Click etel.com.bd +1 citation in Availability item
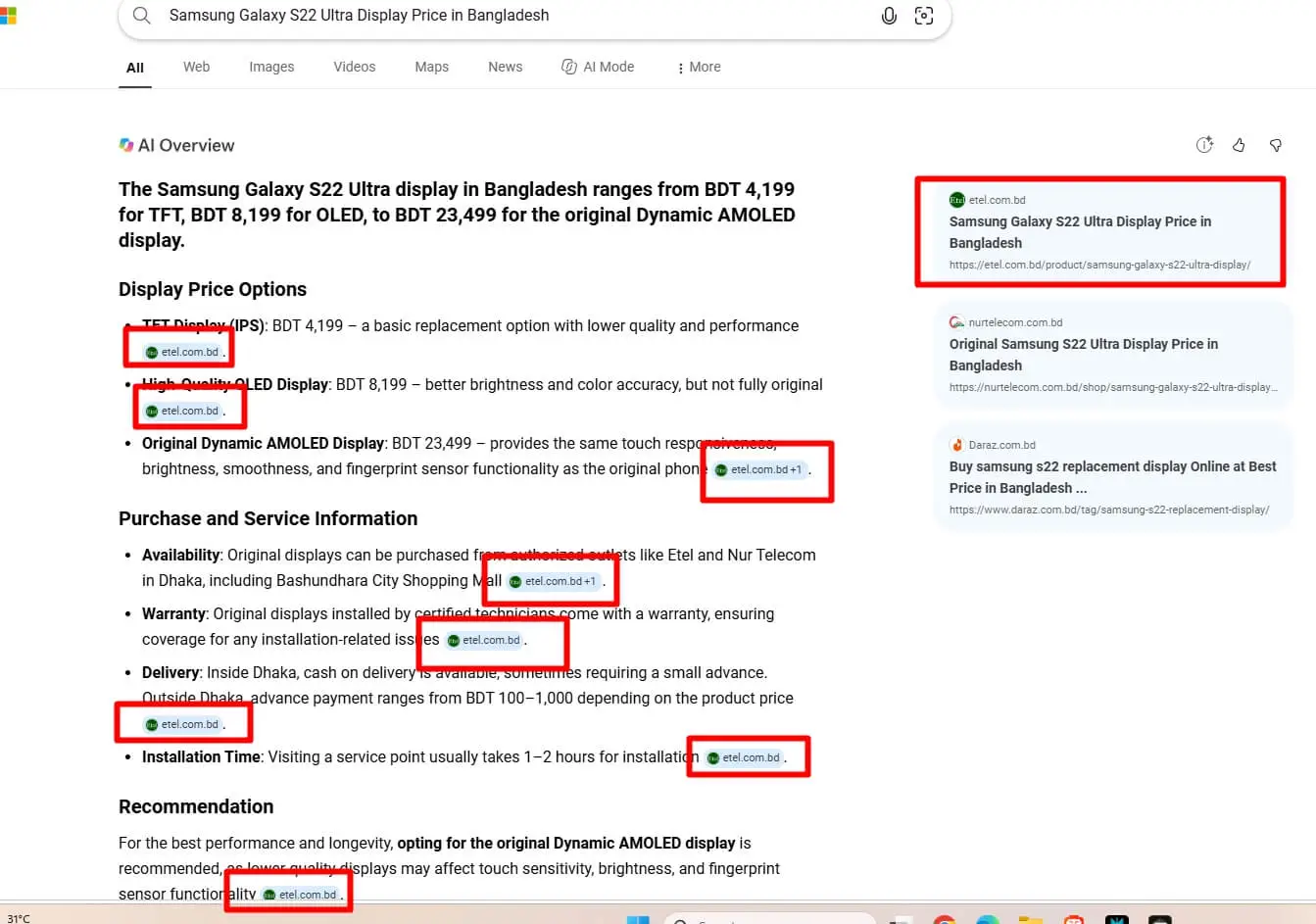The image size is (1316, 924). 554,581
